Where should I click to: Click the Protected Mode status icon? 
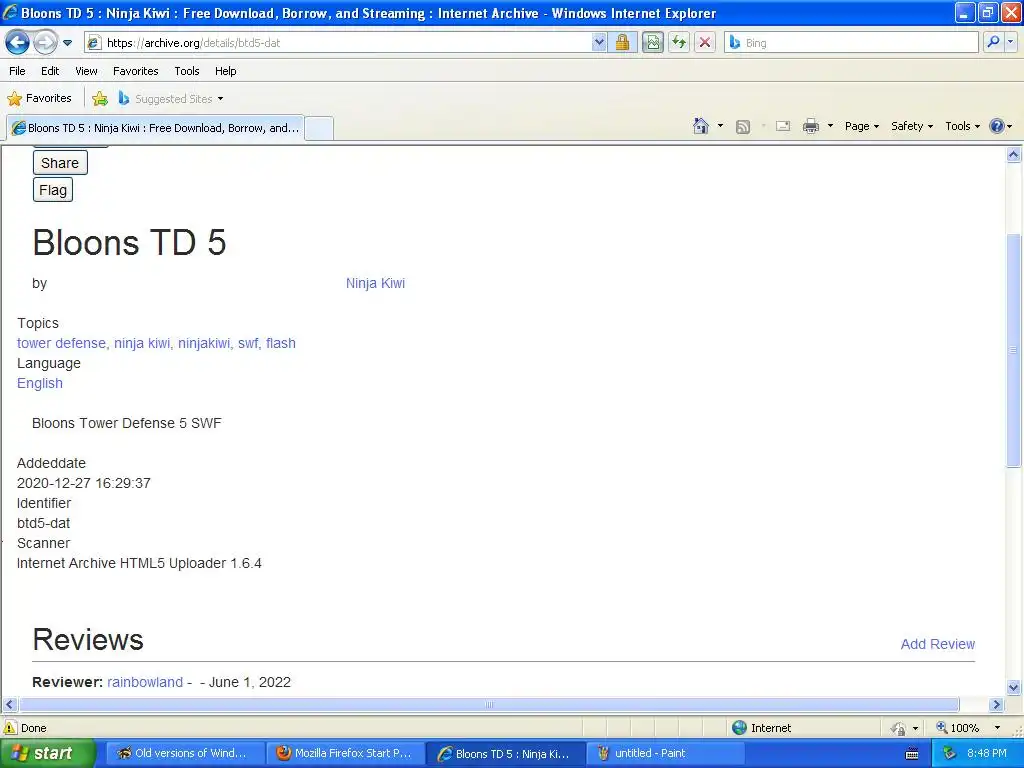pos(899,728)
